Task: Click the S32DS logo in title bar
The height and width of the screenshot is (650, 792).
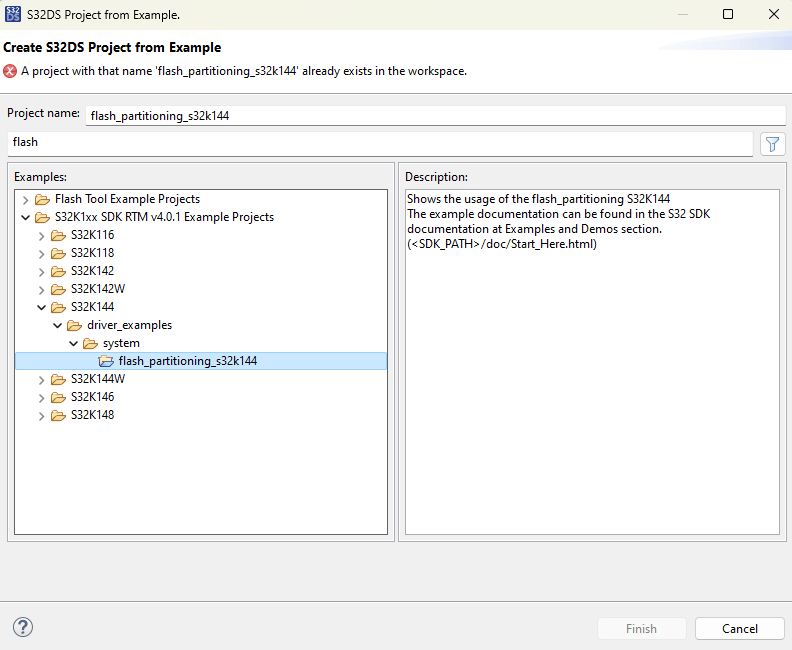Action: (14, 14)
